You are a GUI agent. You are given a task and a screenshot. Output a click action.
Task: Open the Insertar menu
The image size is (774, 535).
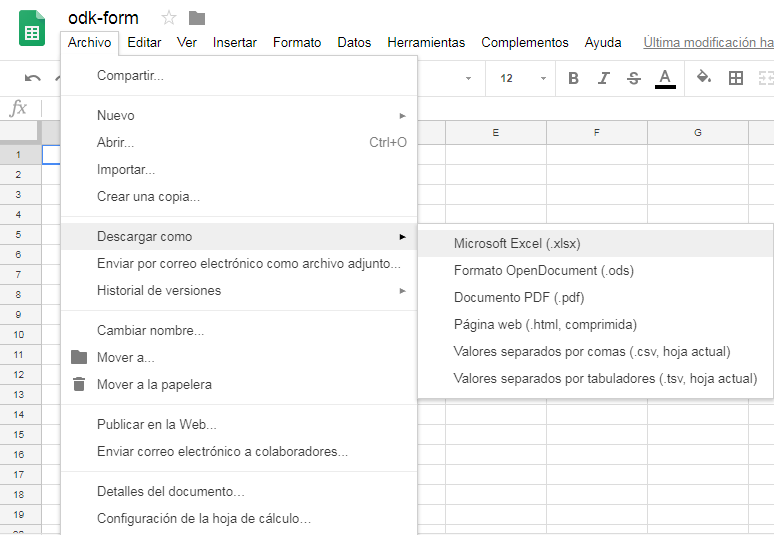(234, 42)
